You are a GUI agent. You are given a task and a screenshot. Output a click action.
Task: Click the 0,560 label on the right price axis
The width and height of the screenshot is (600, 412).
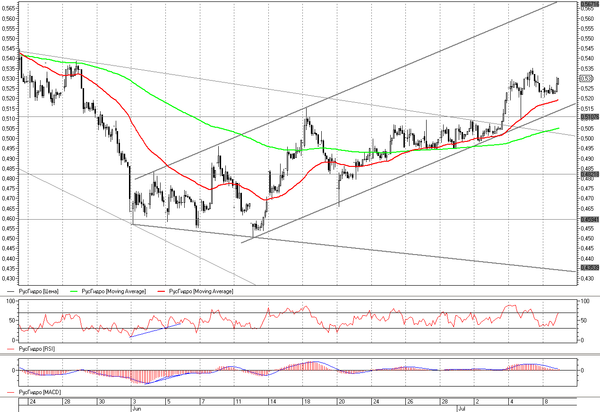tap(587, 18)
